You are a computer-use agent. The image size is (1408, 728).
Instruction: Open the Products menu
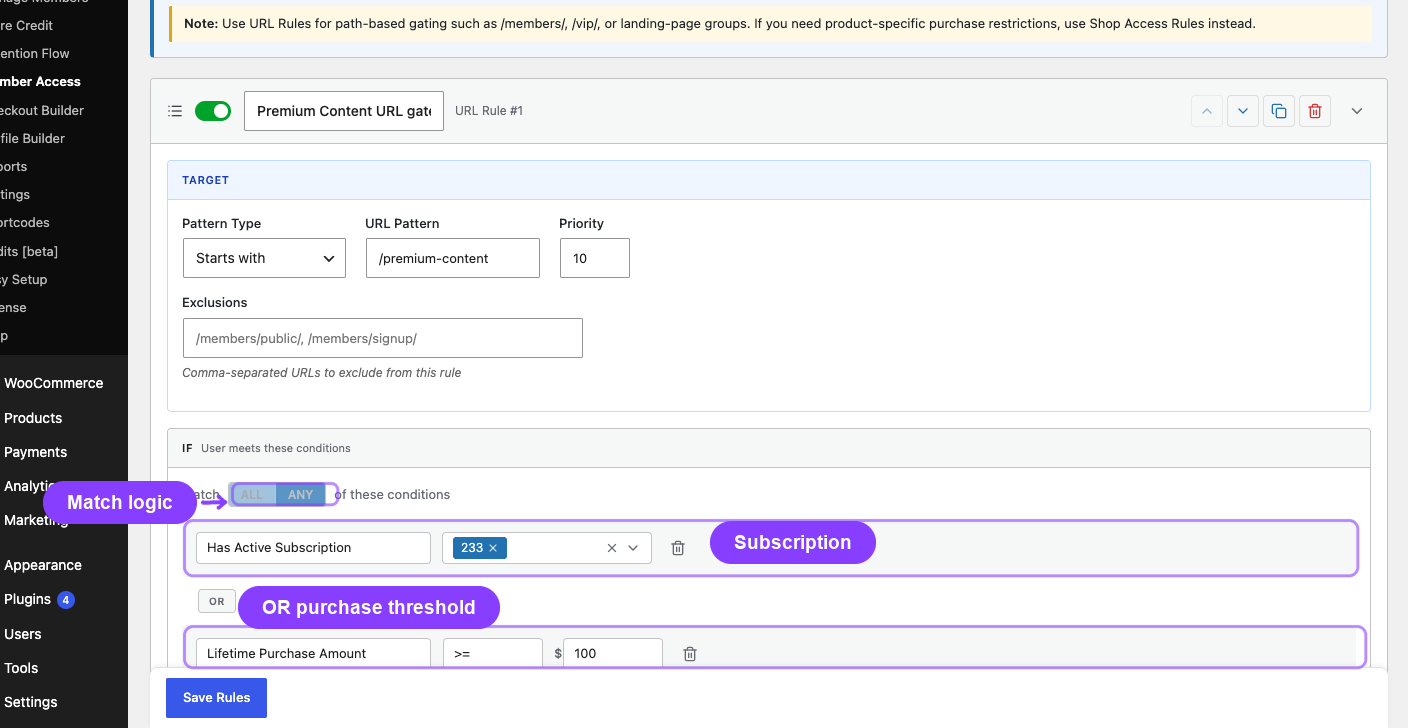(x=33, y=418)
